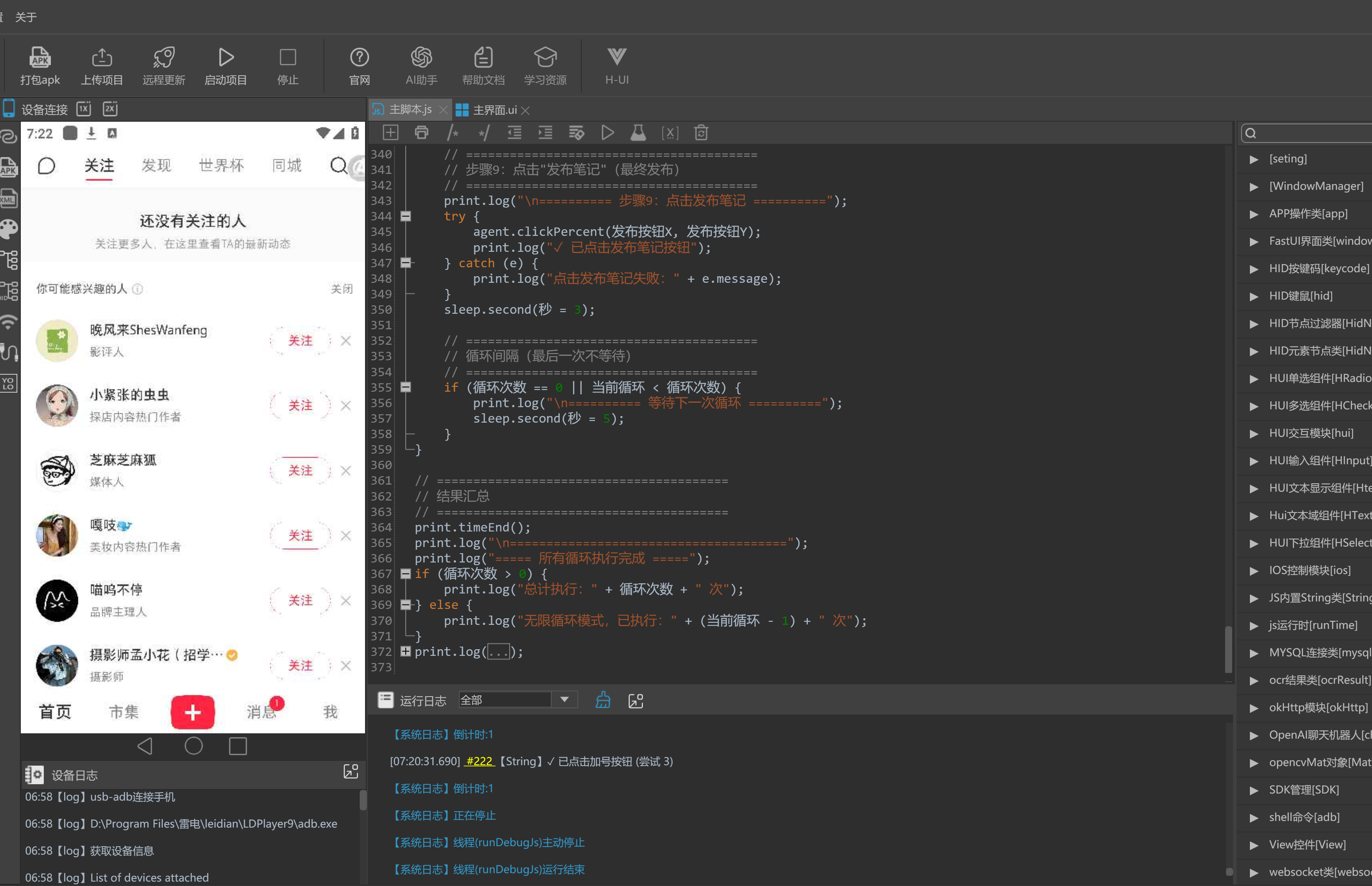
Task: Follow 晚风来ShesWanfeng with 关注 button
Action: [300, 341]
